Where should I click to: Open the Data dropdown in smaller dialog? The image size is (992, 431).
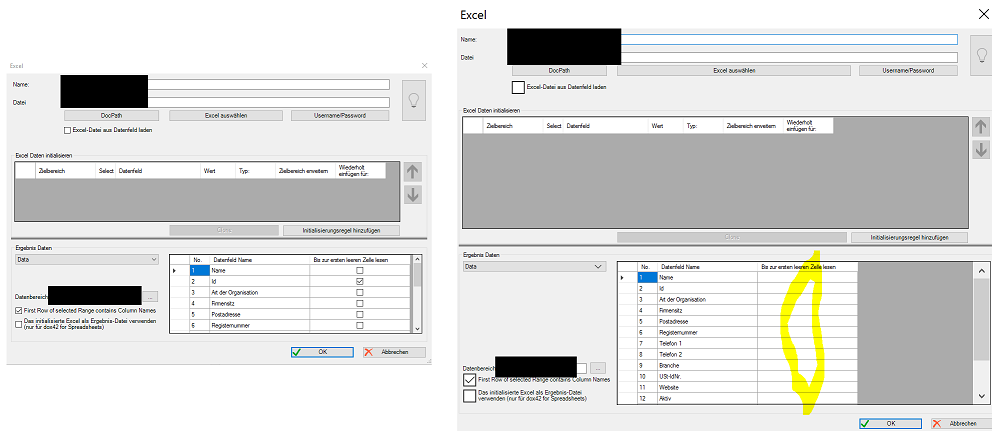click(x=87, y=259)
